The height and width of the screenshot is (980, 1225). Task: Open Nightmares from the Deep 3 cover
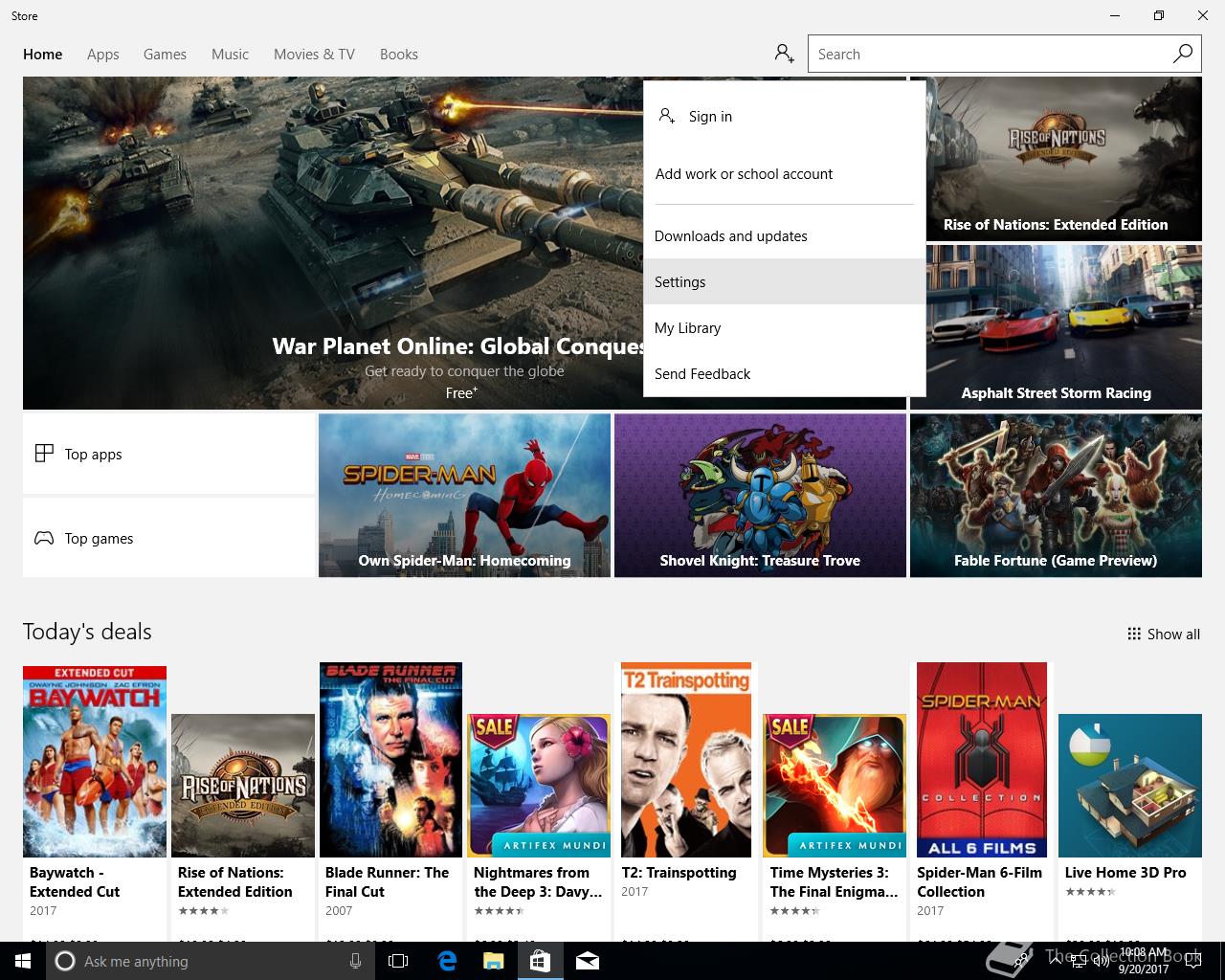[x=539, y=785]
